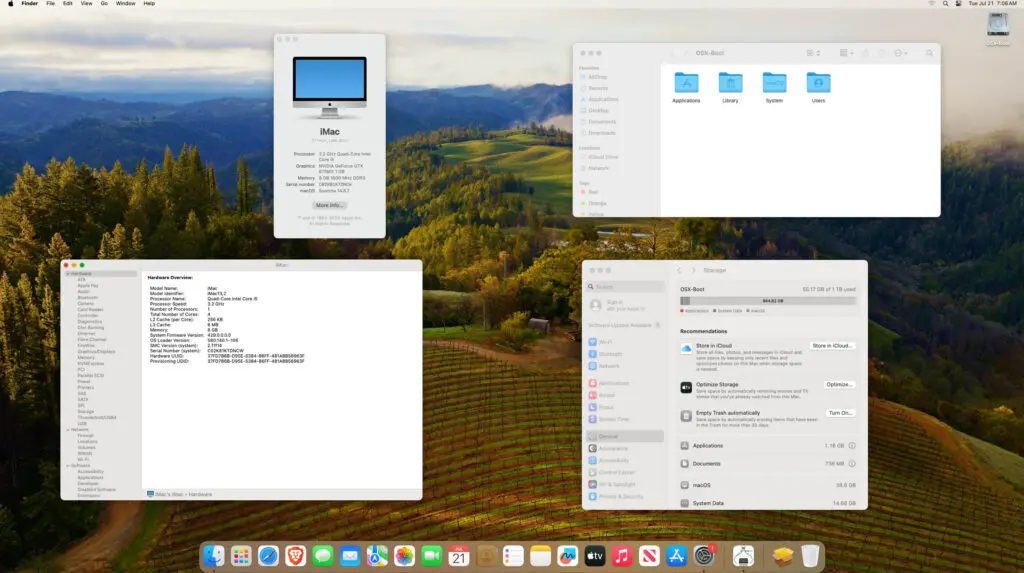Open Notes from the Dock
The image size is (1024, 573).
click(x=540, y=556)
